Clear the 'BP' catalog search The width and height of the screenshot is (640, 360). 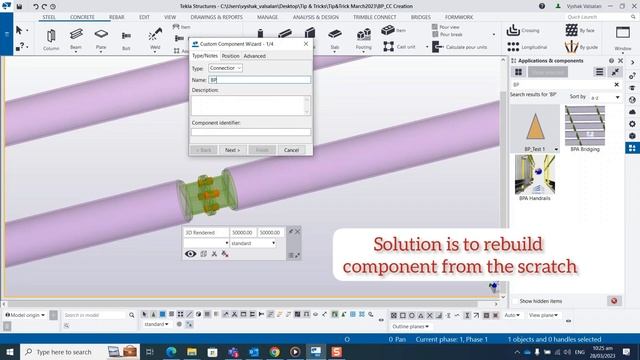coord(616,84)
